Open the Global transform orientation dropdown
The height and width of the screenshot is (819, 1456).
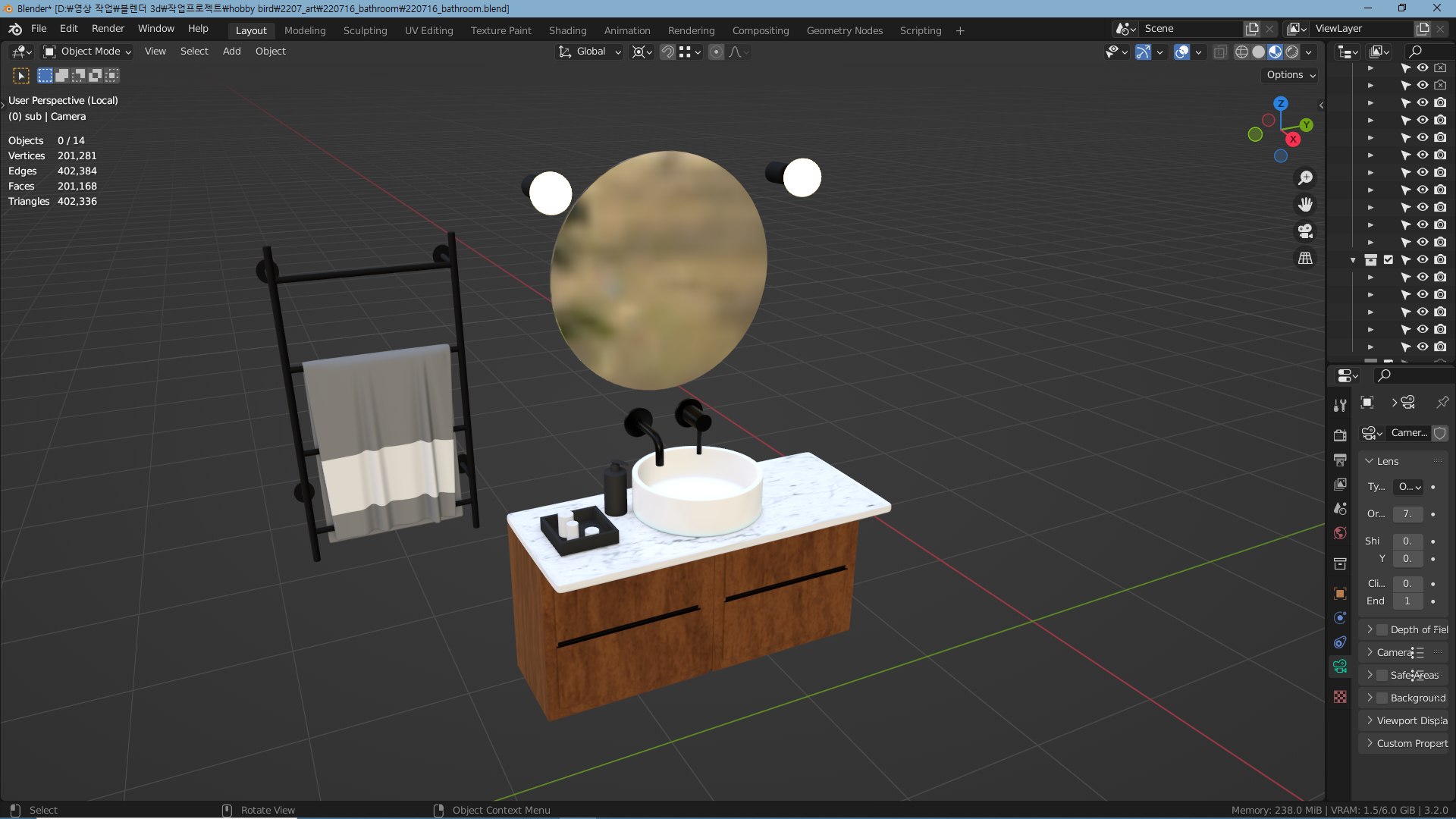(590, 52)
